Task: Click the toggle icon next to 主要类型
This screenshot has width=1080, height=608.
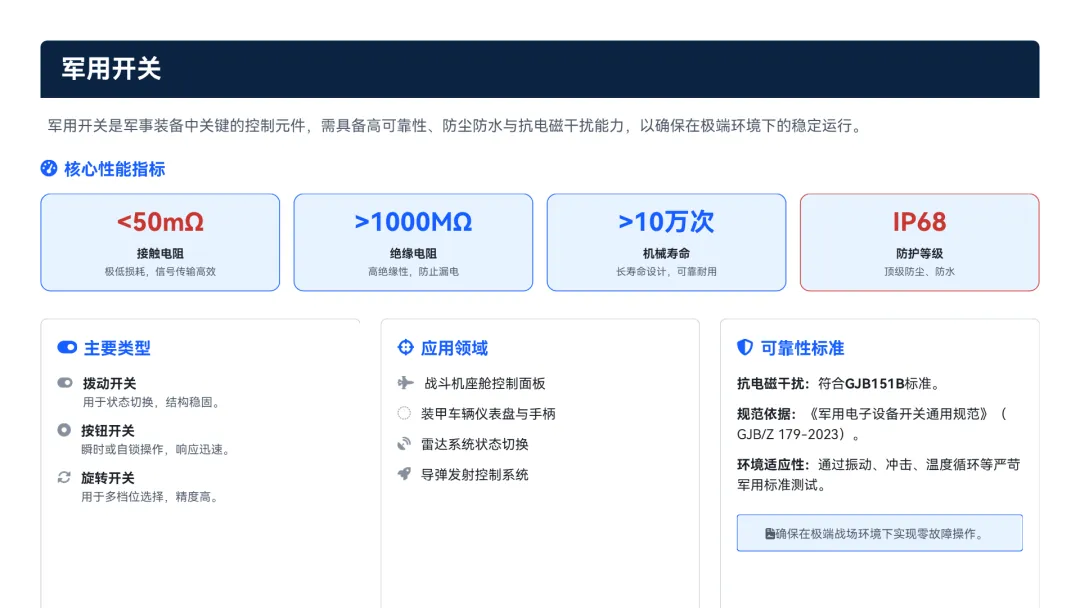Action: coord(67,348)
